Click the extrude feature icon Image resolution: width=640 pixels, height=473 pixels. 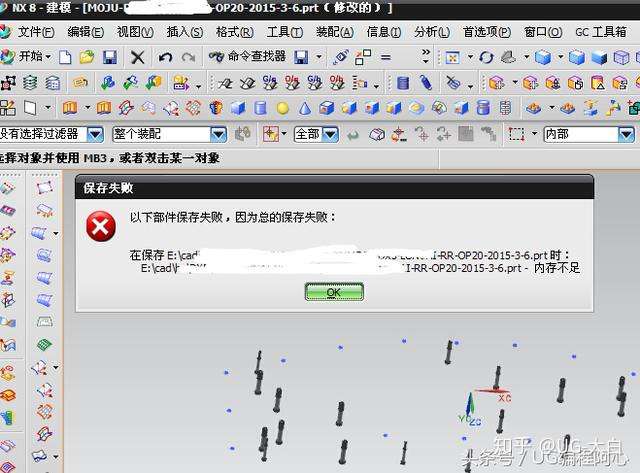tap(69, 108)
